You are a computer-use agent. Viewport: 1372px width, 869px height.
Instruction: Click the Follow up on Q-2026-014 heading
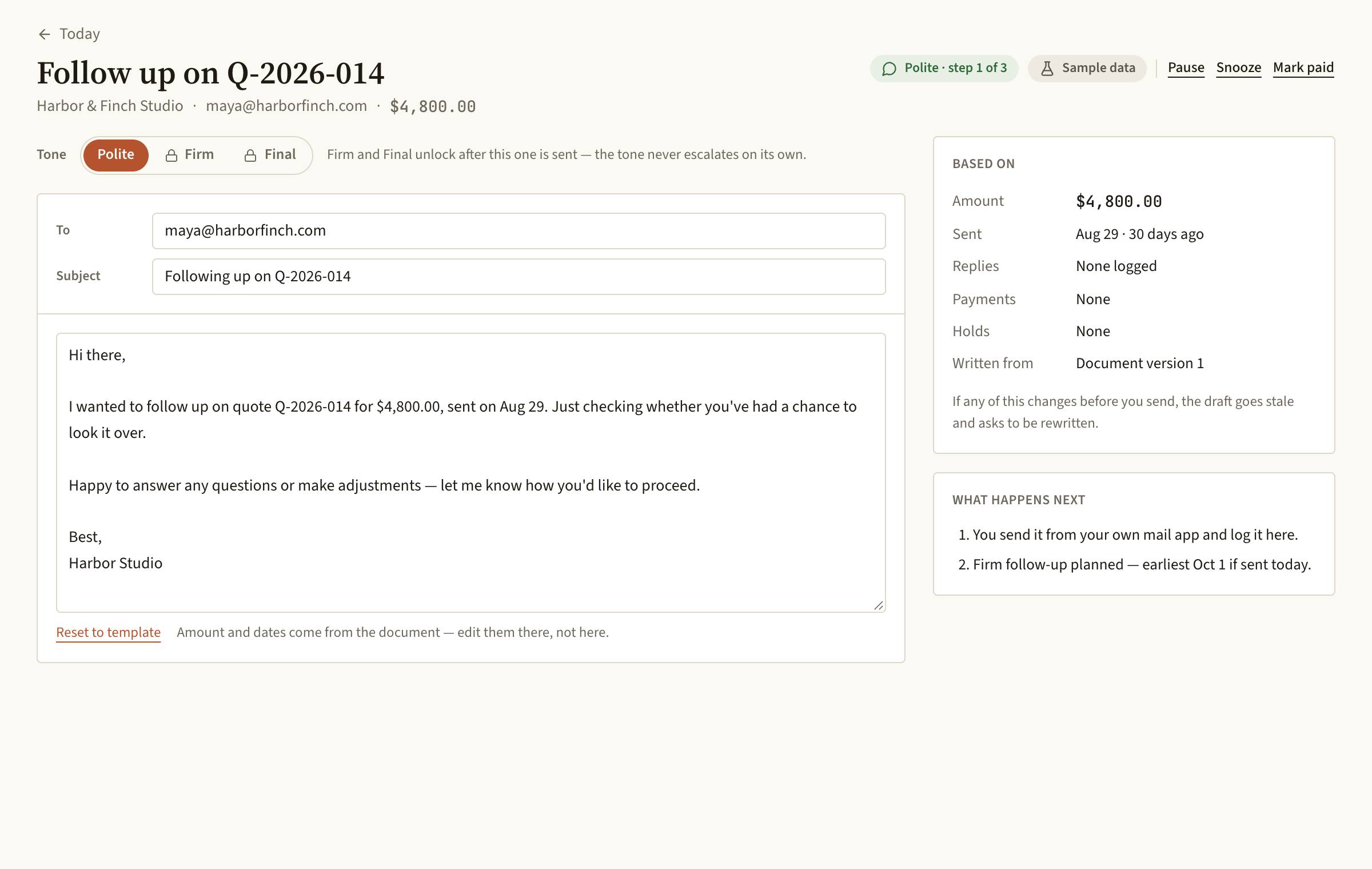(210, 73)
